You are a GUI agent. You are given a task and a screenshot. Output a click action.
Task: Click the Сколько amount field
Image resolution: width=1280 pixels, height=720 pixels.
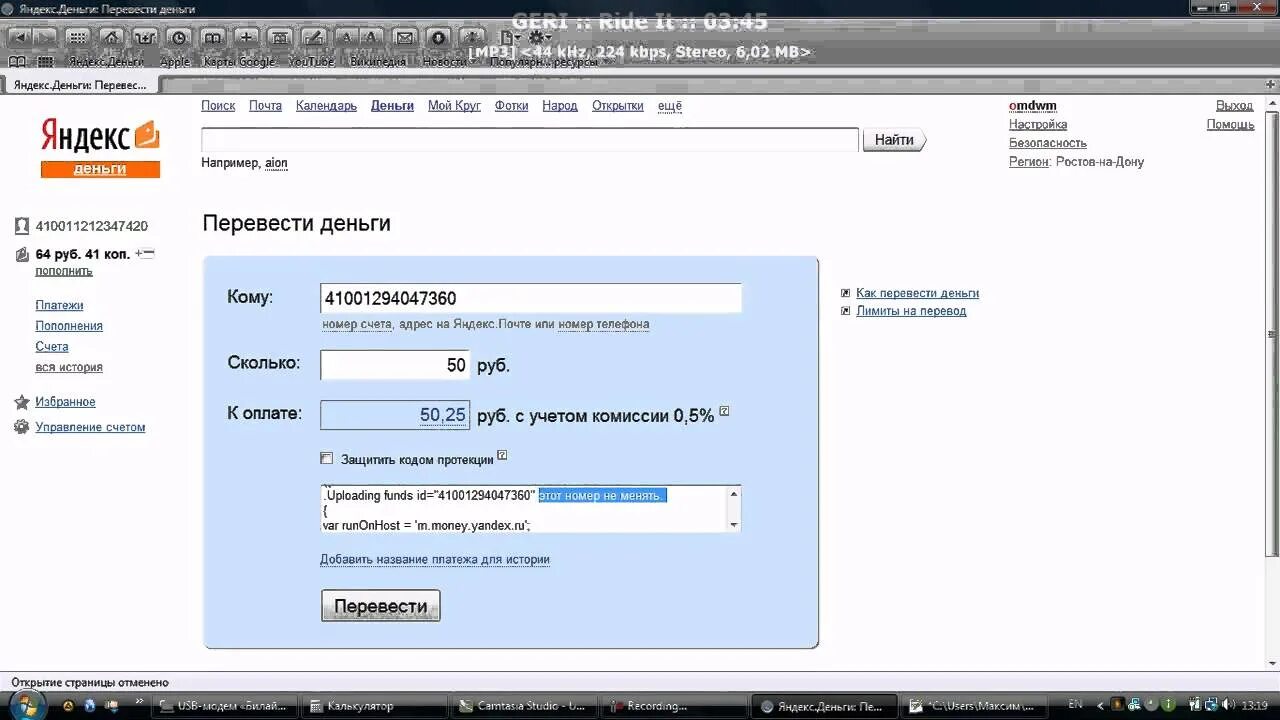[x=395, y=365]
